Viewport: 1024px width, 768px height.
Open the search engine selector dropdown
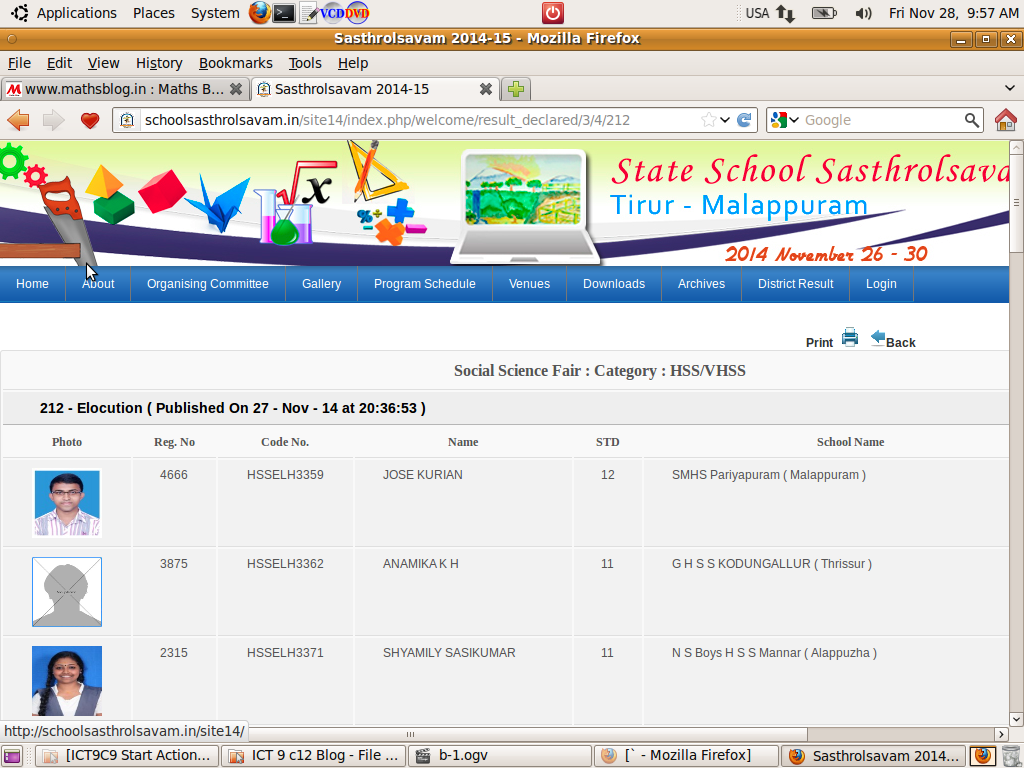(784, 120)
